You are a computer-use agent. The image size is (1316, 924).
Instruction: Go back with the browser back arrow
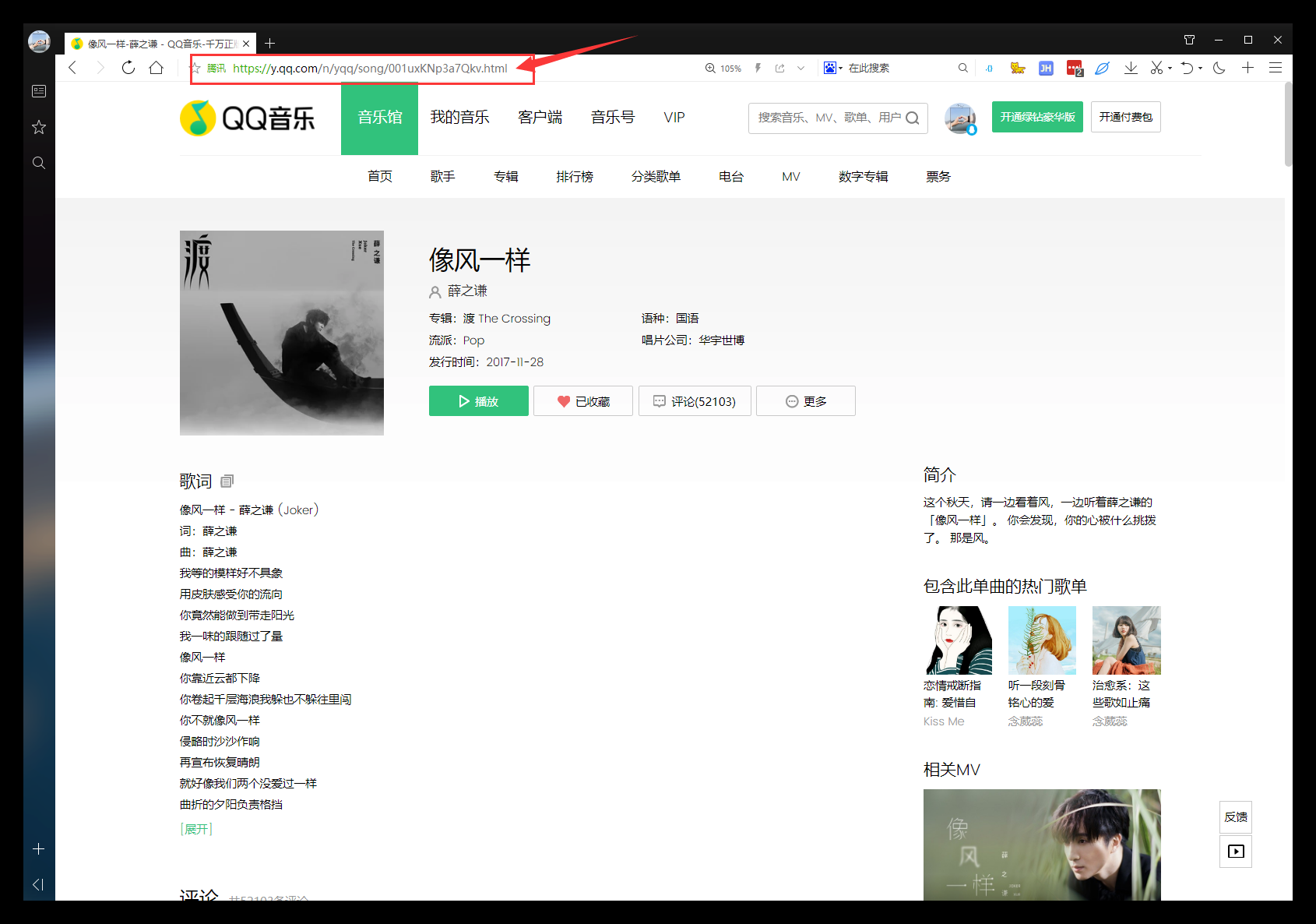pos(72,68)
